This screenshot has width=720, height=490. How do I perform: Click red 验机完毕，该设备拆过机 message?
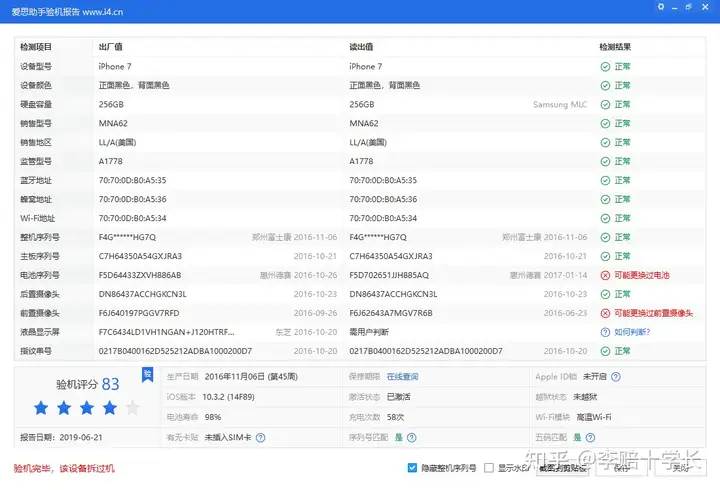pyautogui.click(x=64, y=468)
